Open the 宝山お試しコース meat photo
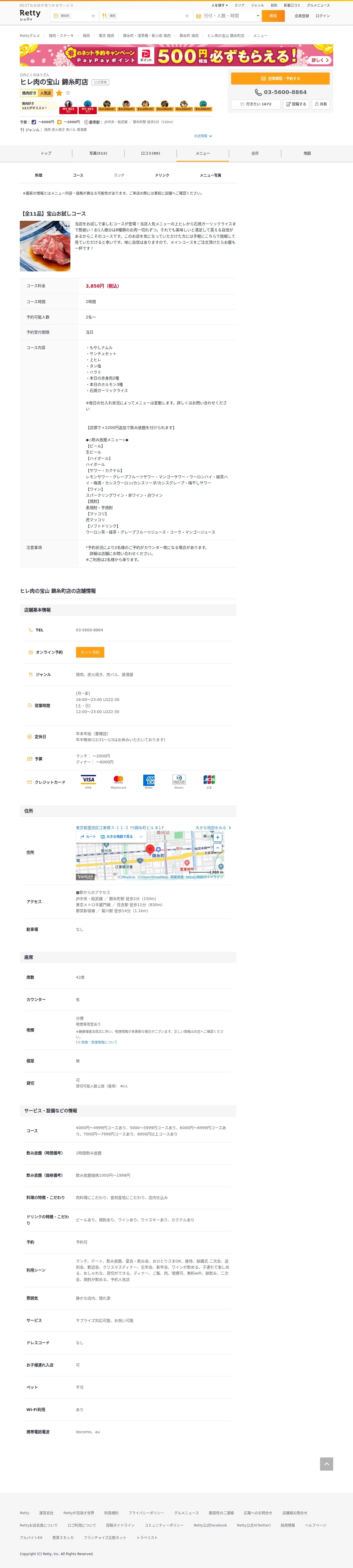 [x=45, y=246]
